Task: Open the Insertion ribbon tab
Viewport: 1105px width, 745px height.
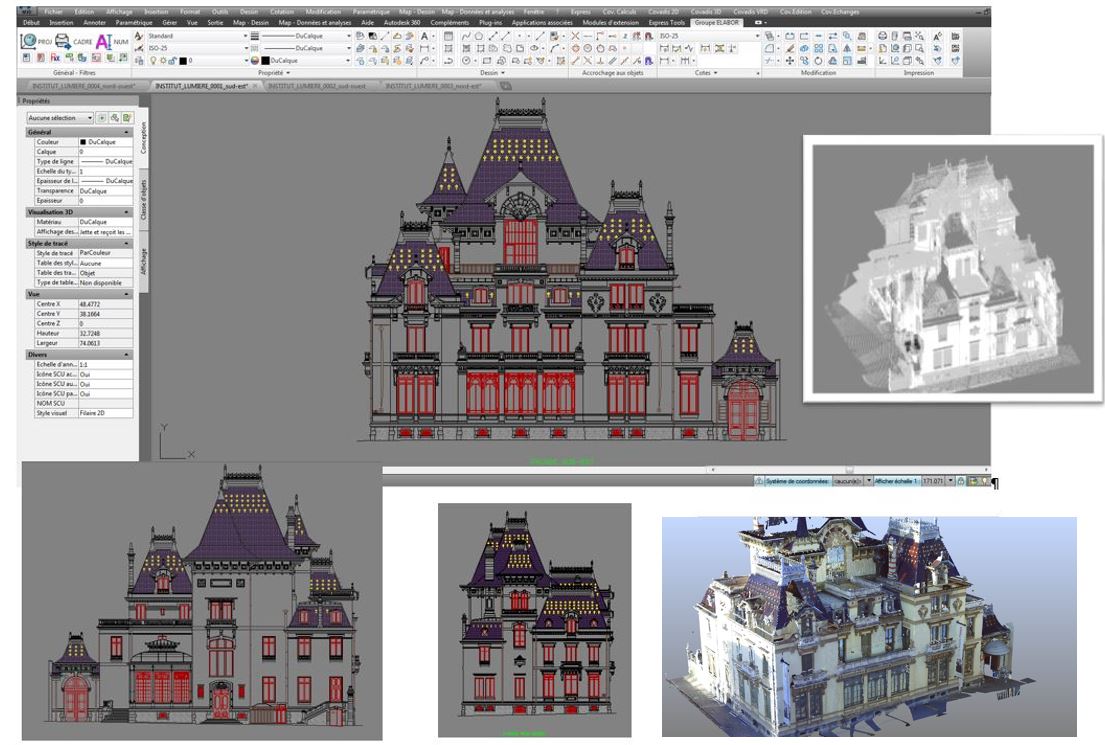Action: (62, 22)
